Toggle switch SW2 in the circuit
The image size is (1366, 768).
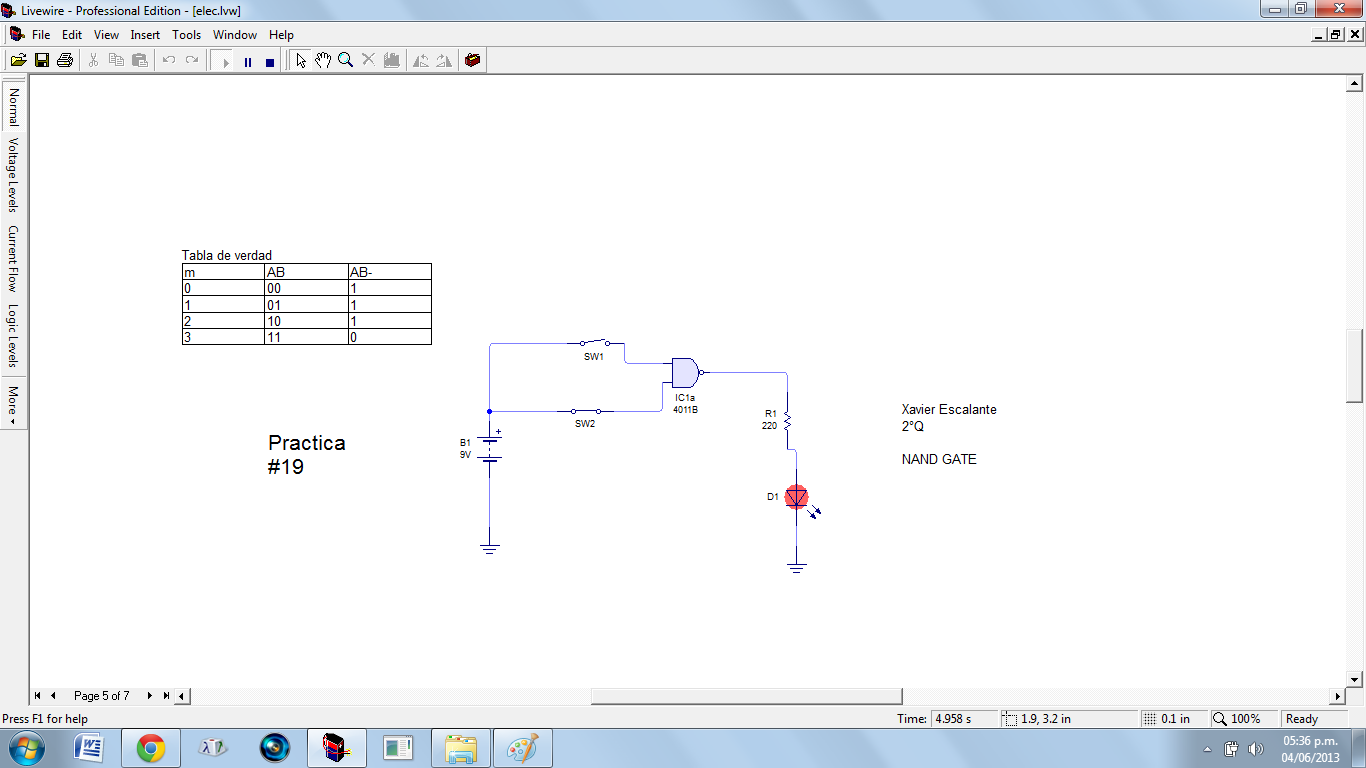pyautogui.click(x=585, y=410)
